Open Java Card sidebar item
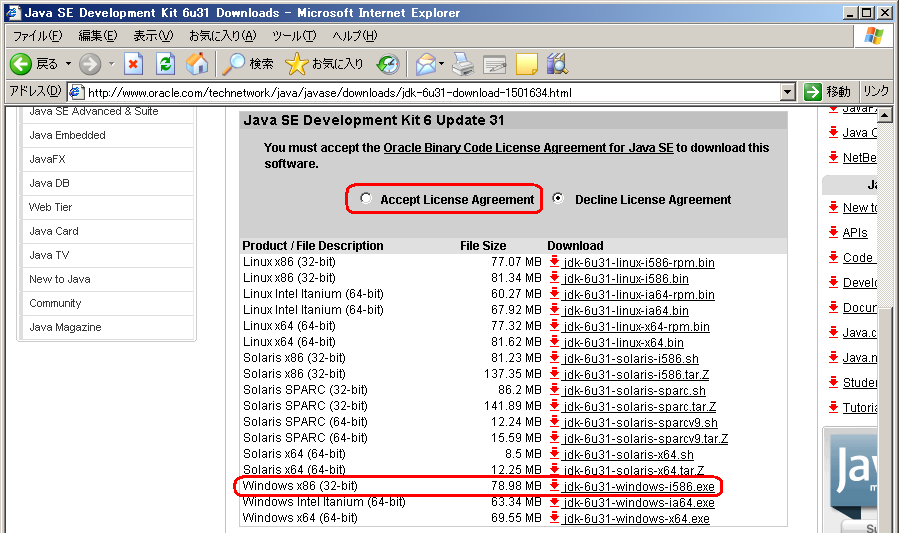The width and height of the screenshot is (899, 533). [54, 232]
